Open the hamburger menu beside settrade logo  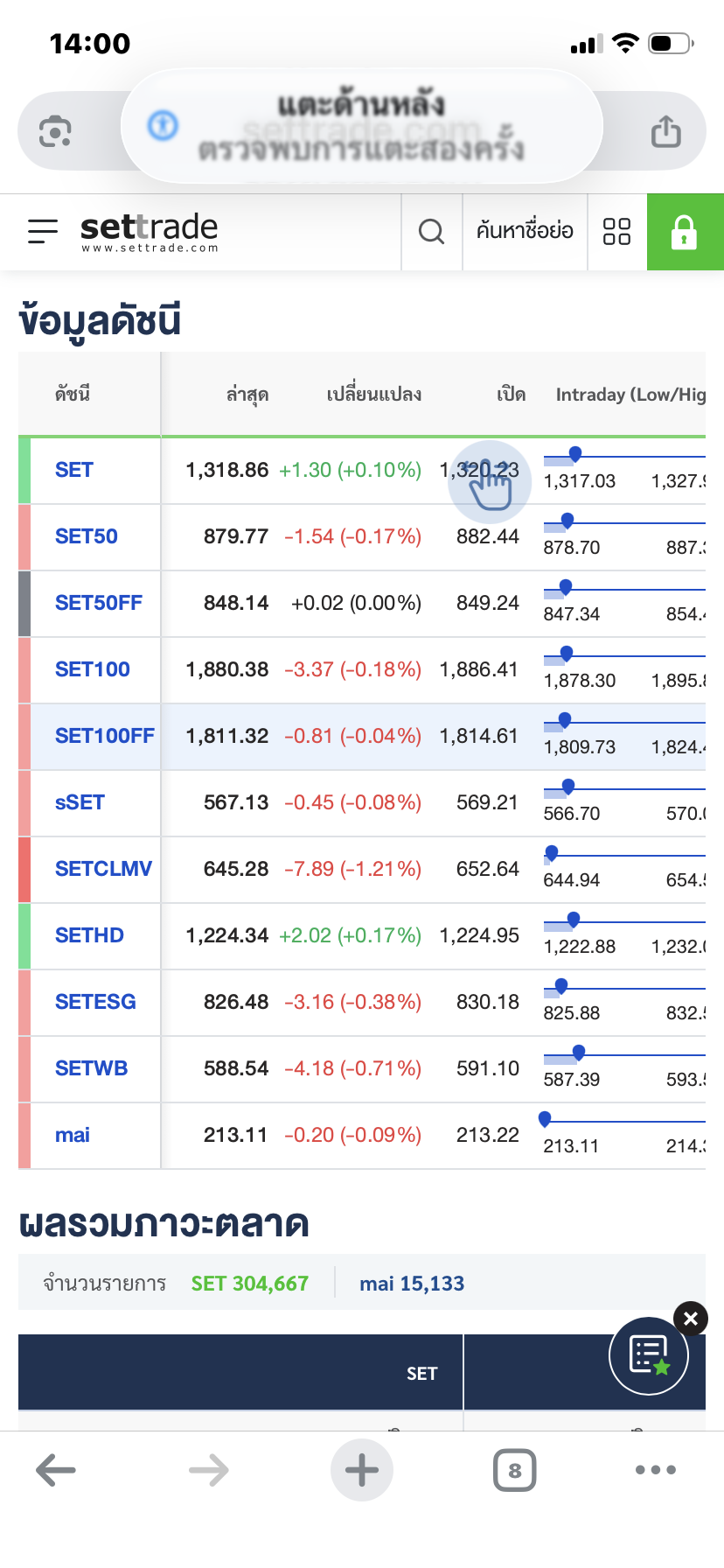coord(43,231)
